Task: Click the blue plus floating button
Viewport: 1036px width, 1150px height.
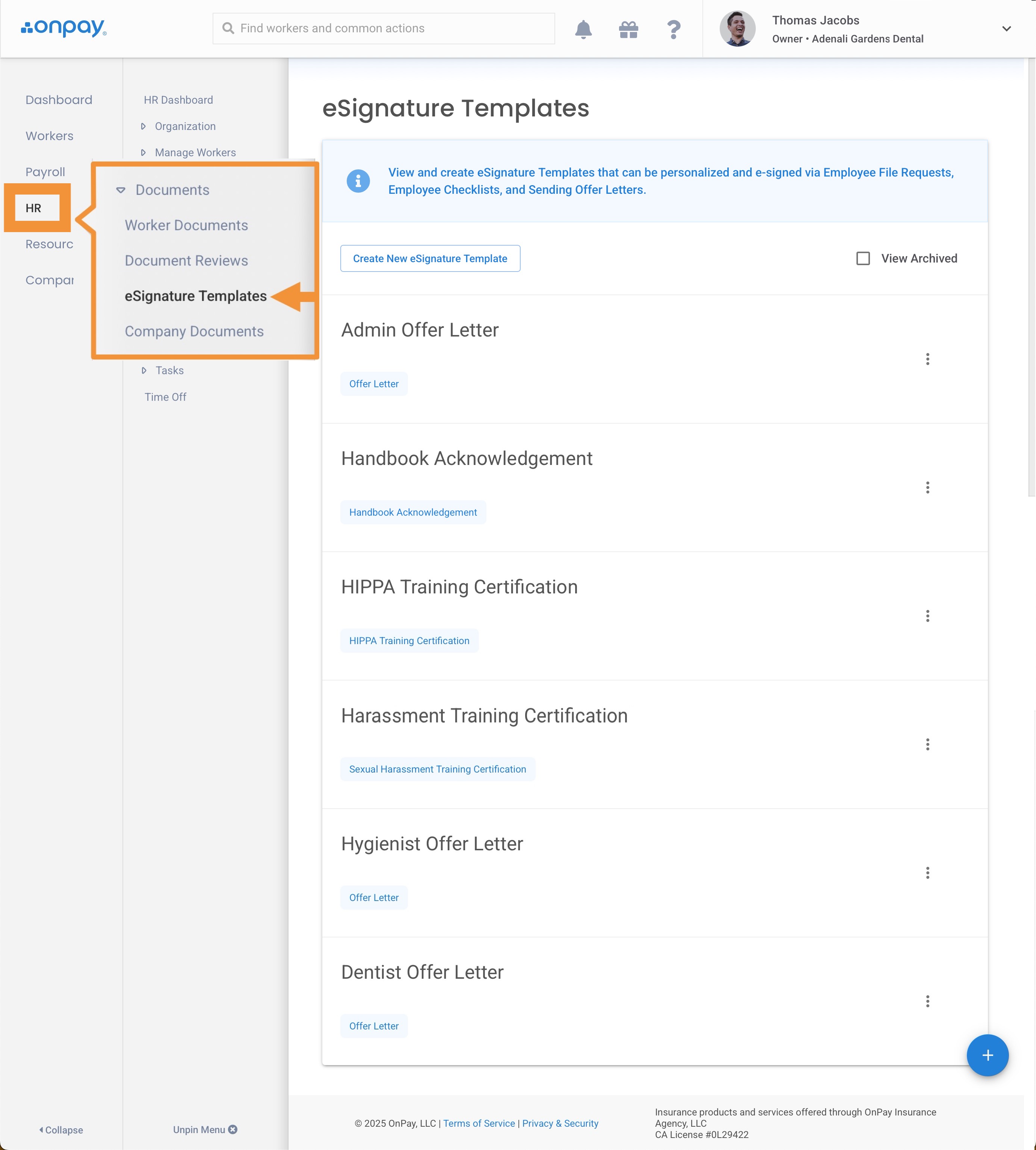Action: tap(987, 1055)
